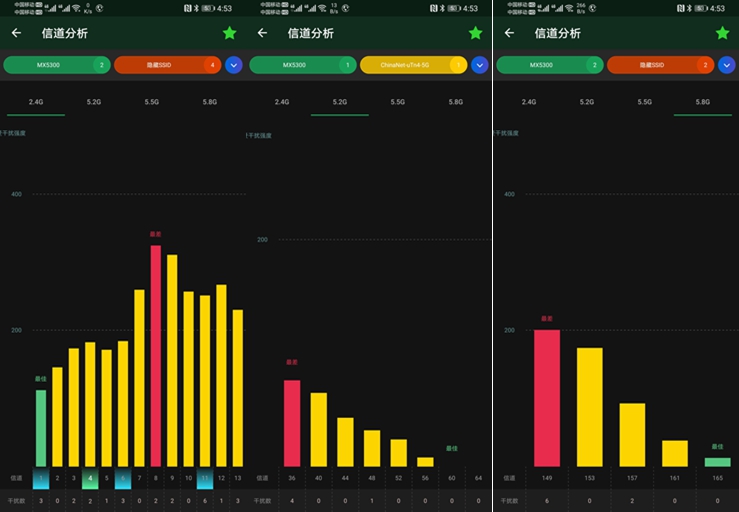
Task: Tap the yellow bar for channel 52
Action: 398,453
